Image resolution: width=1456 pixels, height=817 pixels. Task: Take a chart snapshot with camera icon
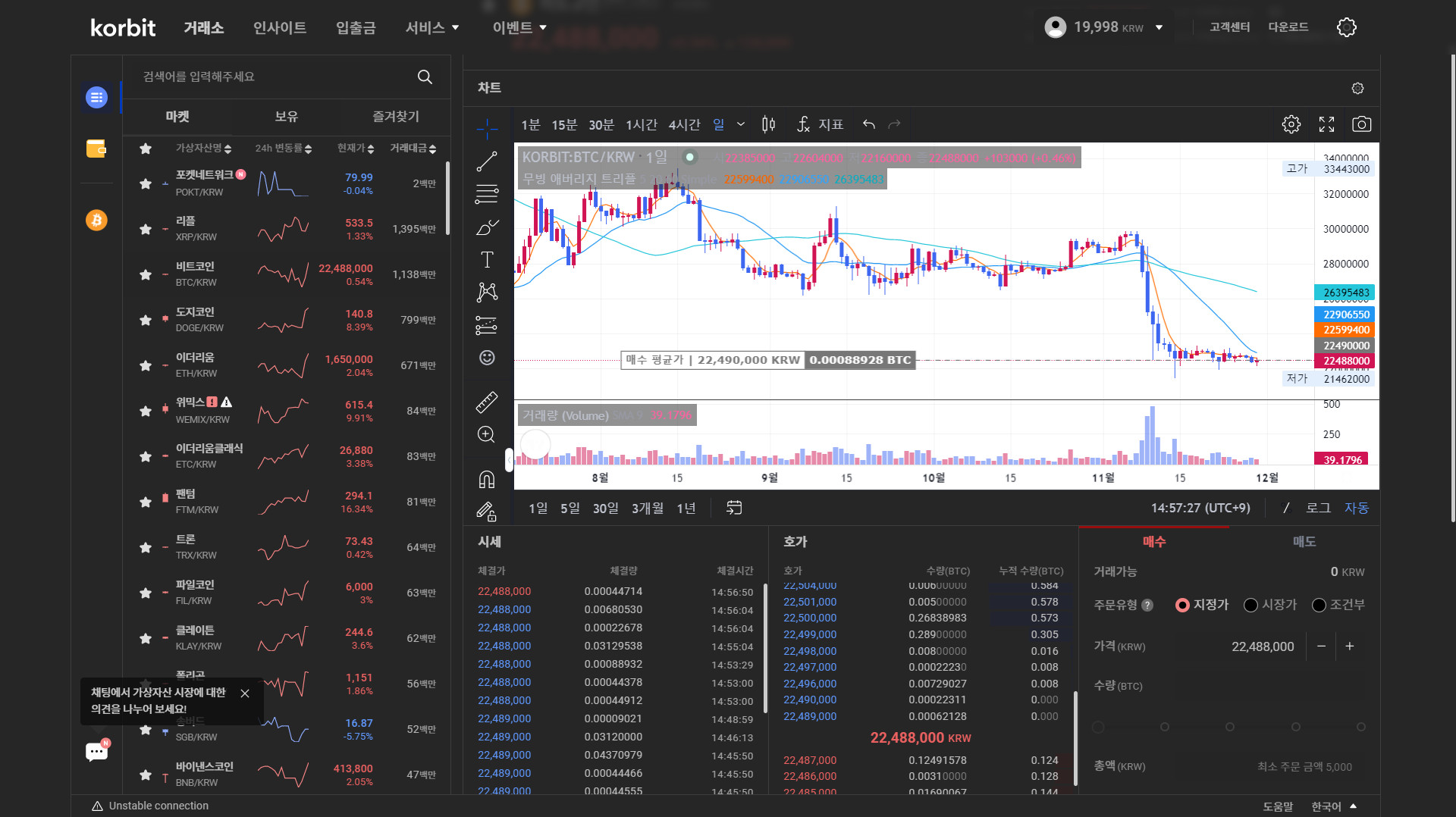(x=1361, y=124)
